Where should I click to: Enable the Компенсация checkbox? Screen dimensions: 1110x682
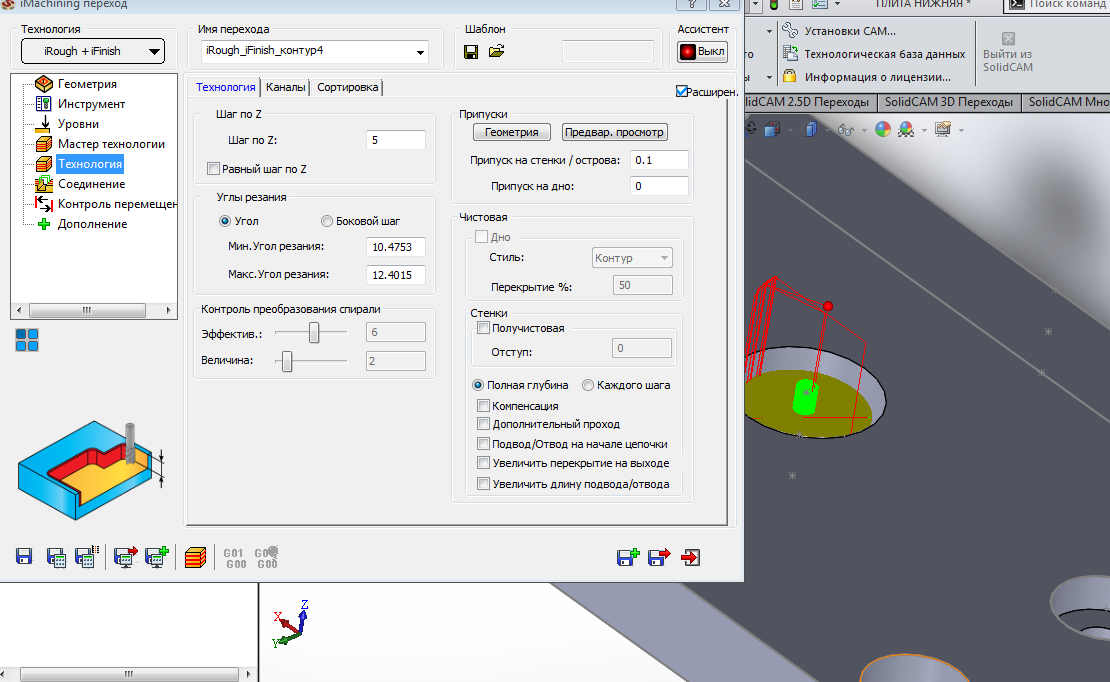[484, 406]
